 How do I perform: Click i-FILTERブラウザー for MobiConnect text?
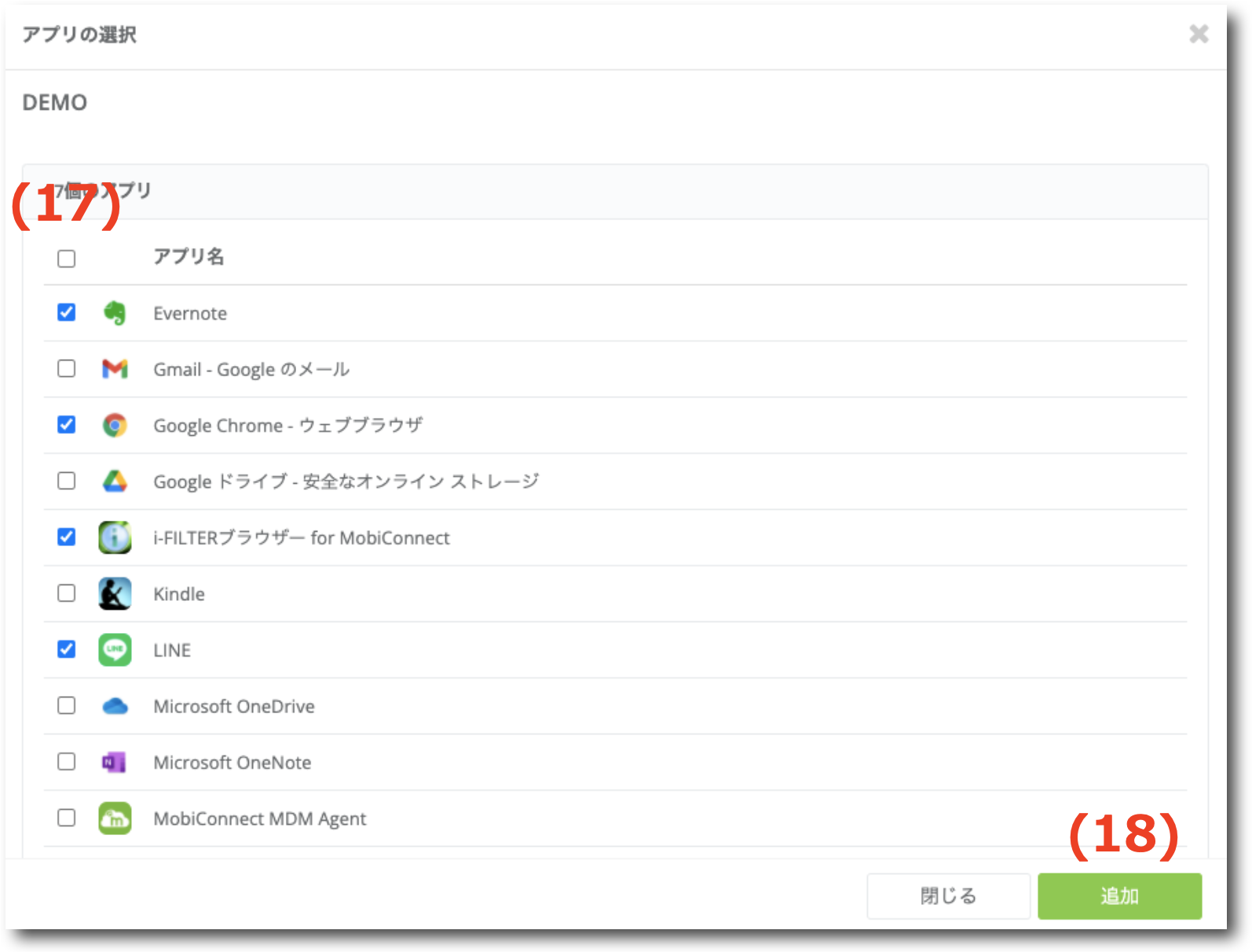click(302, 538)
